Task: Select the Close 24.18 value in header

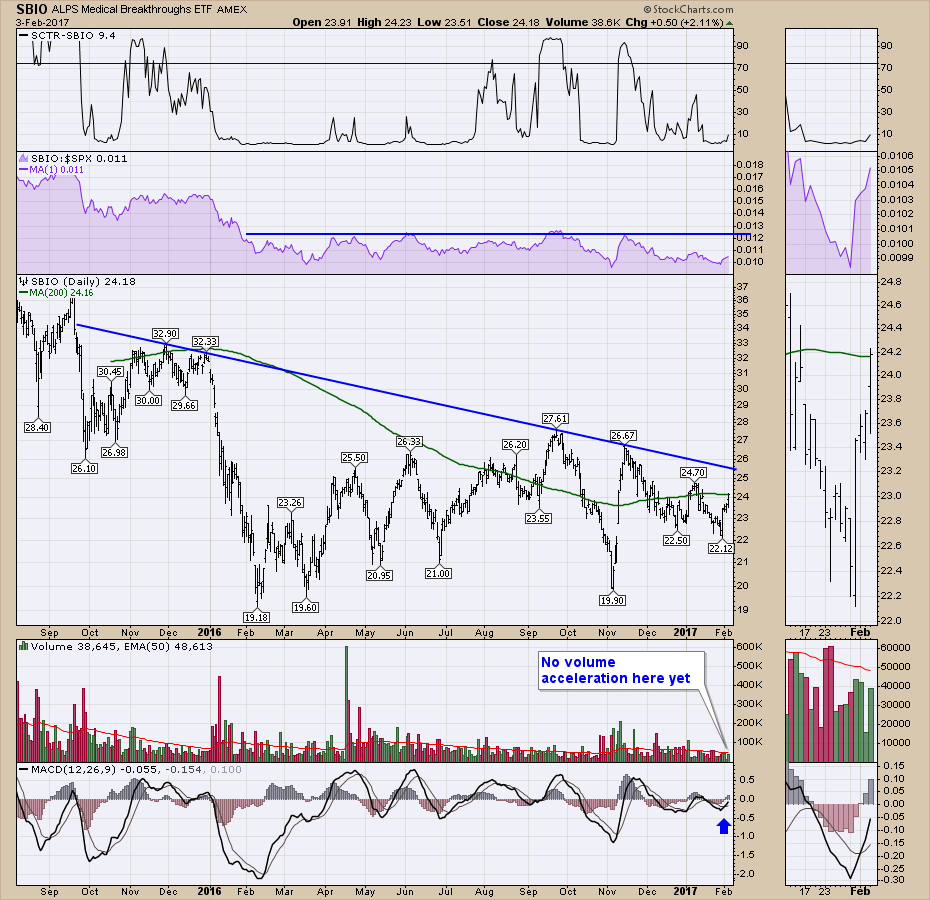Action: pyautogui.click(x=508, y=23)
